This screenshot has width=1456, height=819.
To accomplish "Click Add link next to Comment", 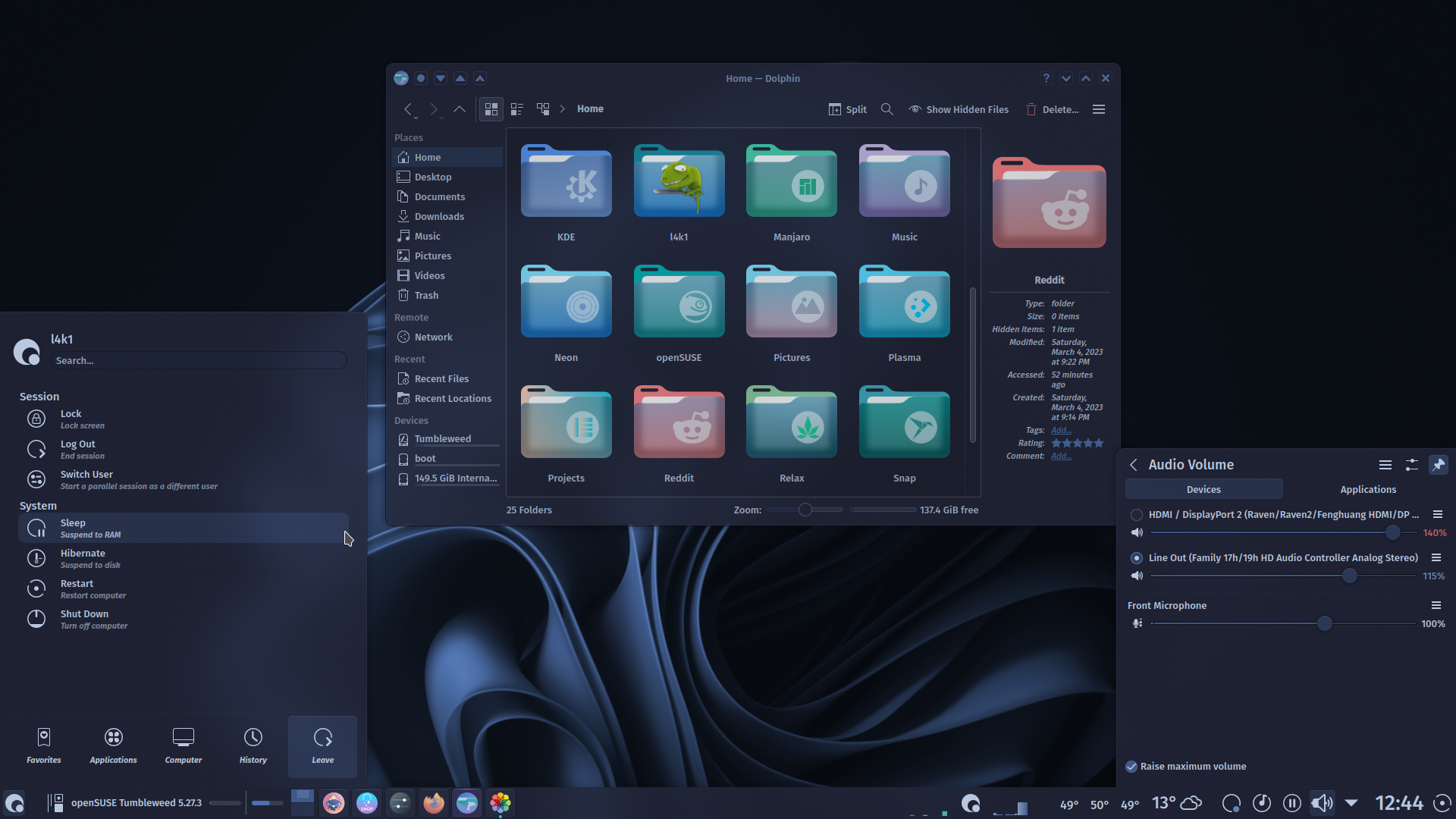I will click(x=1061, y=456).
